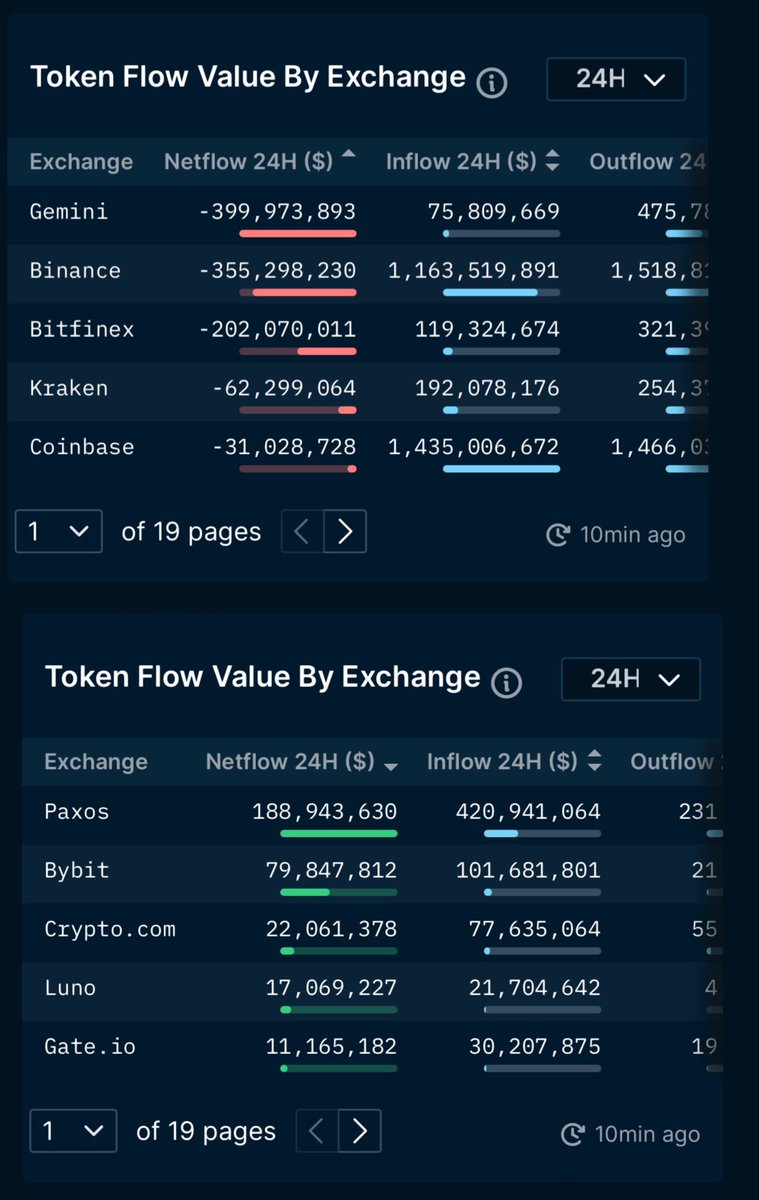The height and width of the screenshot is (1200, 759).
Task: Click Gemini inflow value 75,809,669
Action: click(x=494, y=211)
